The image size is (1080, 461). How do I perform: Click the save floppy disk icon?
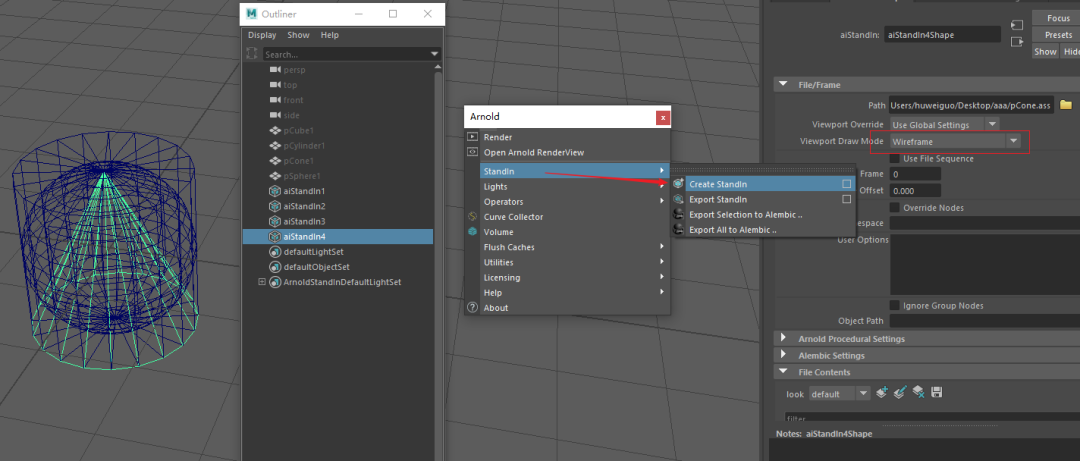pos(936,392)
